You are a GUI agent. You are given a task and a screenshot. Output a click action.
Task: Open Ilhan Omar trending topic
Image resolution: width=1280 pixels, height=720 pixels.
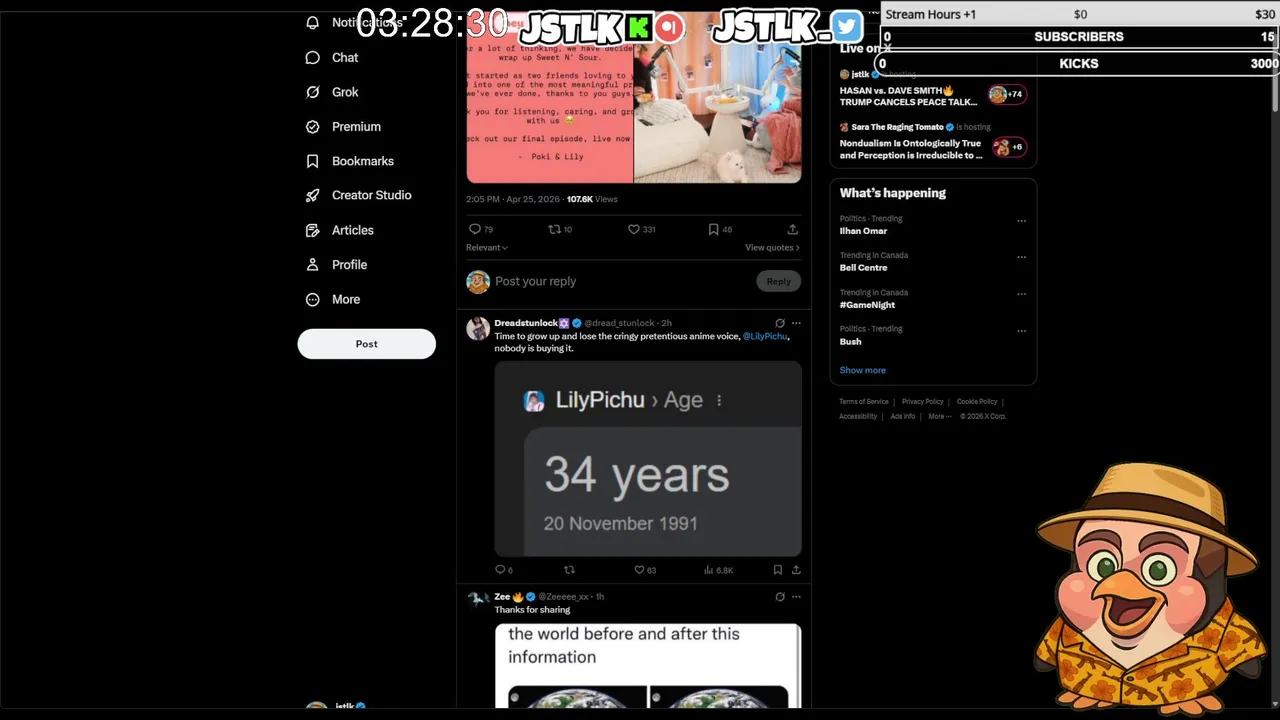point(863,231)
